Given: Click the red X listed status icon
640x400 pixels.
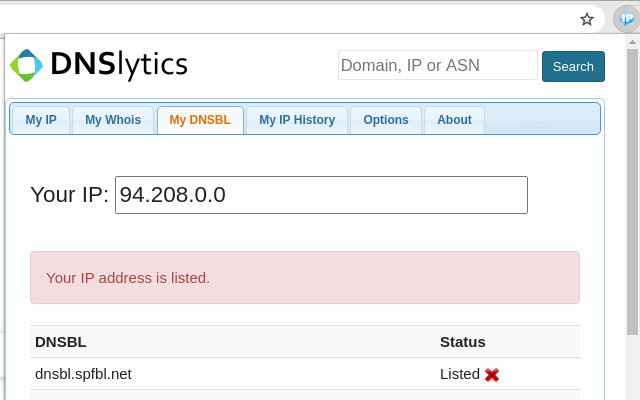Looking at the screenshot, I should click(x=492, y=375).
